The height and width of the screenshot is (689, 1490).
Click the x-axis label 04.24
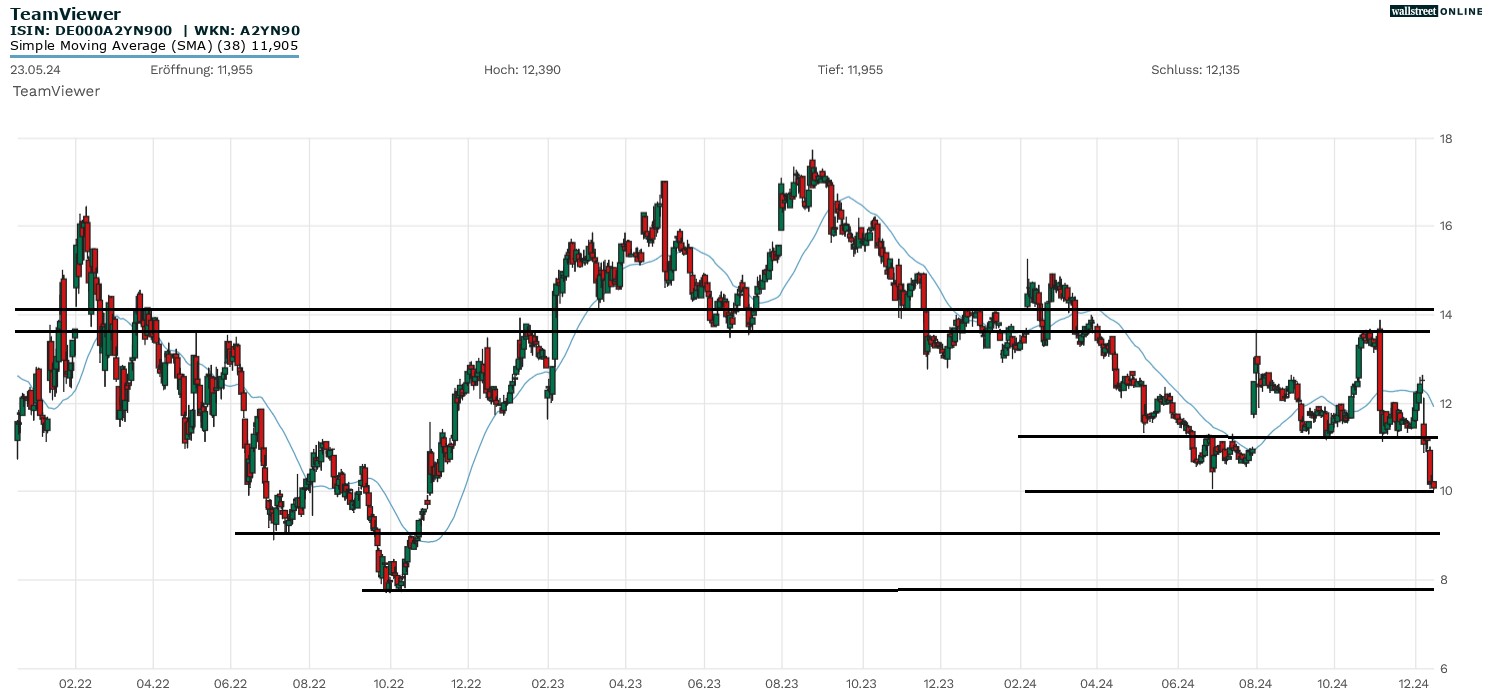[1097, 684]
